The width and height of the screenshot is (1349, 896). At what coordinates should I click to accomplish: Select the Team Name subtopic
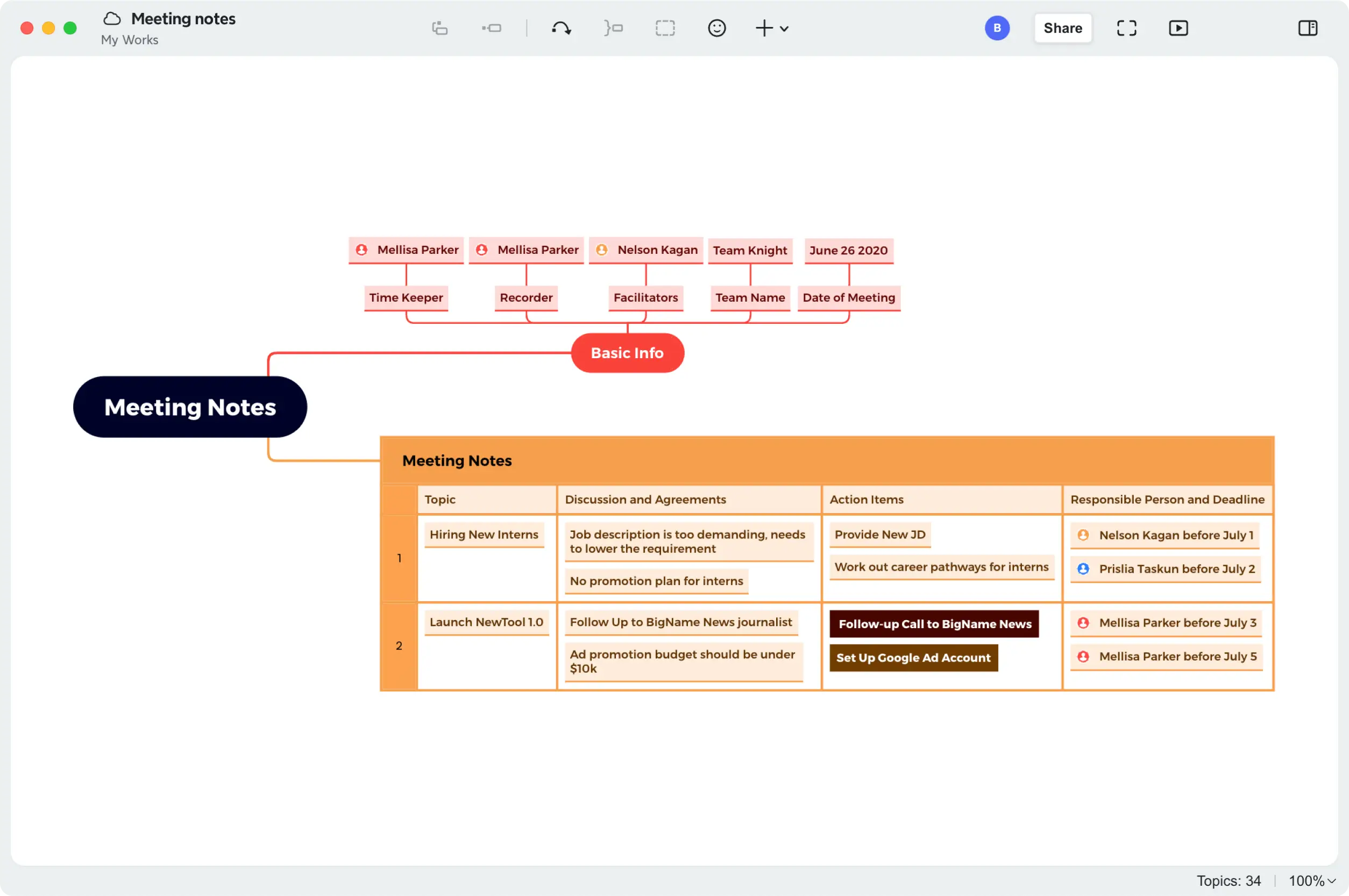click(750, 298)
